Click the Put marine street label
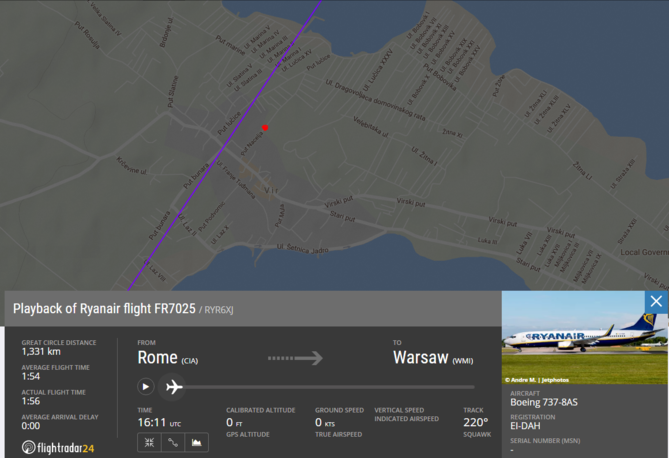669x458 pixels. point(230,45)
